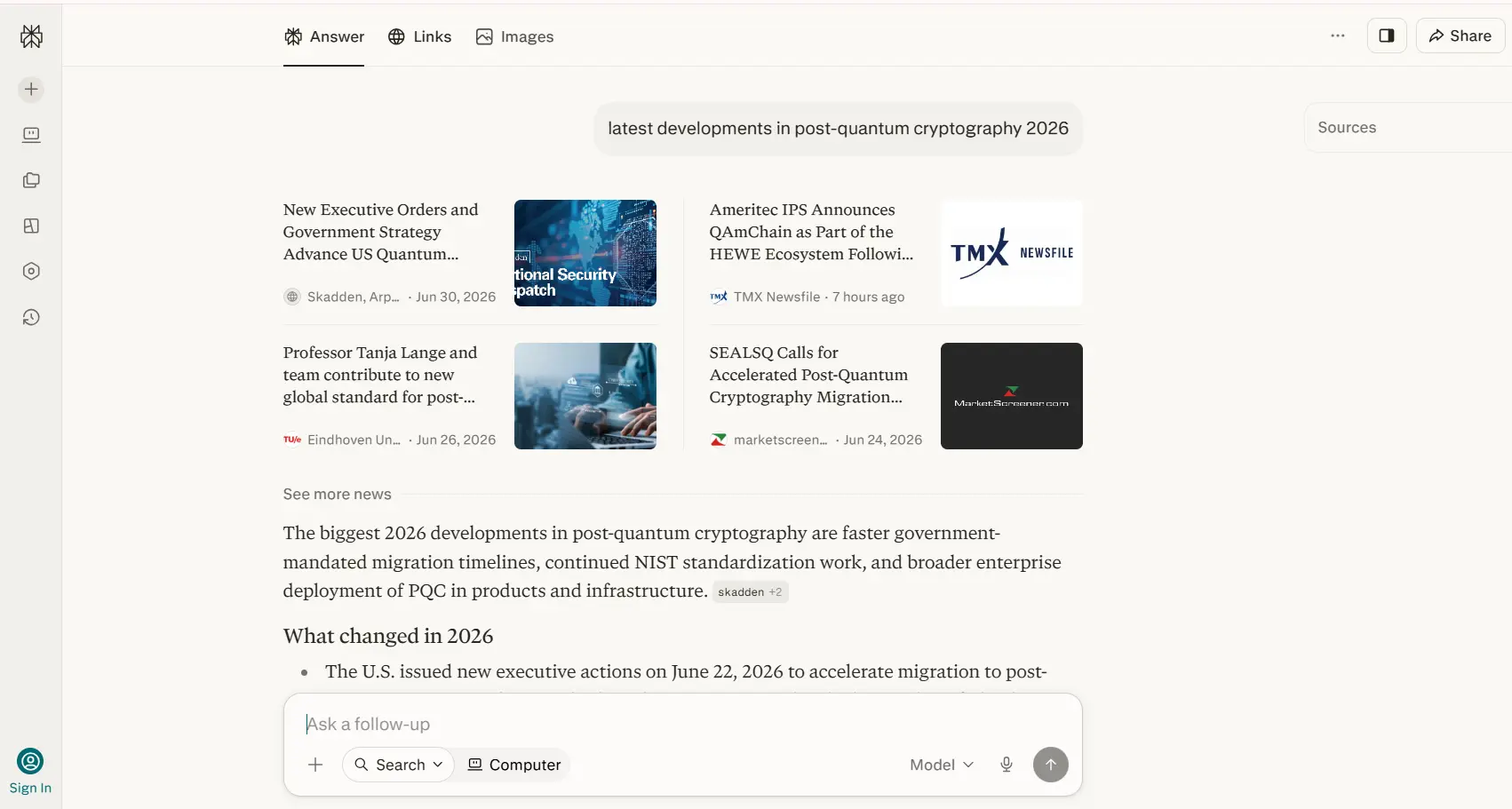Focus the Ask a follow-up input

682,724
